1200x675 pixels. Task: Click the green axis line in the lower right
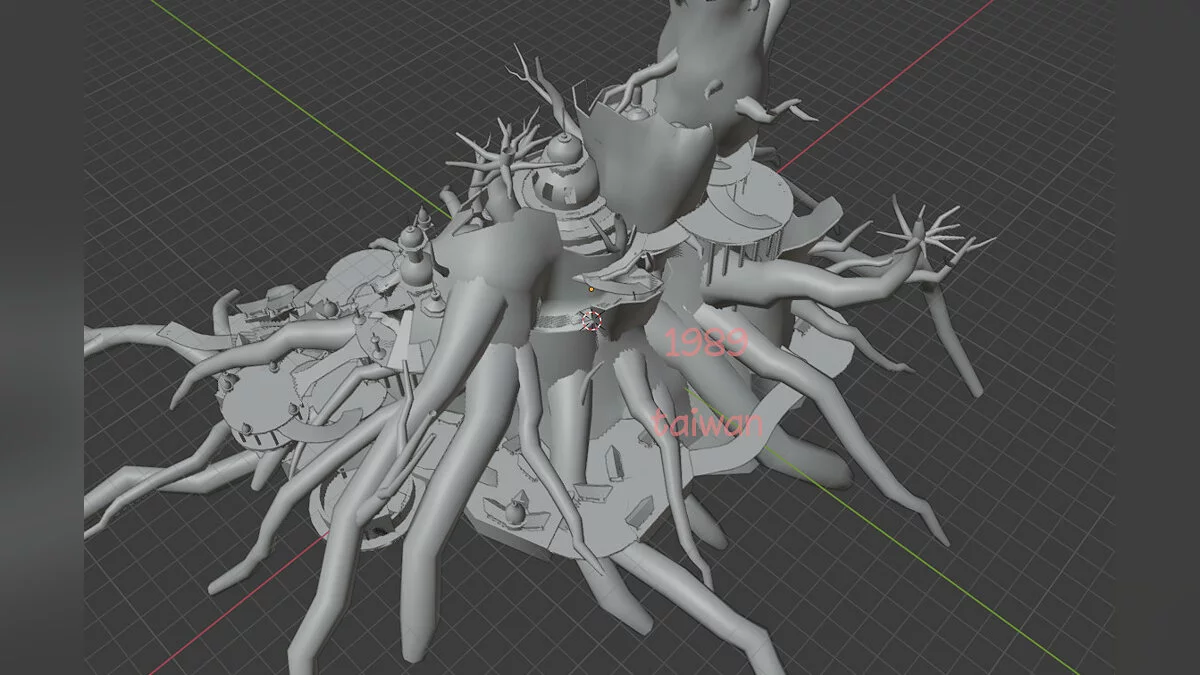click(x=960, y=578)
